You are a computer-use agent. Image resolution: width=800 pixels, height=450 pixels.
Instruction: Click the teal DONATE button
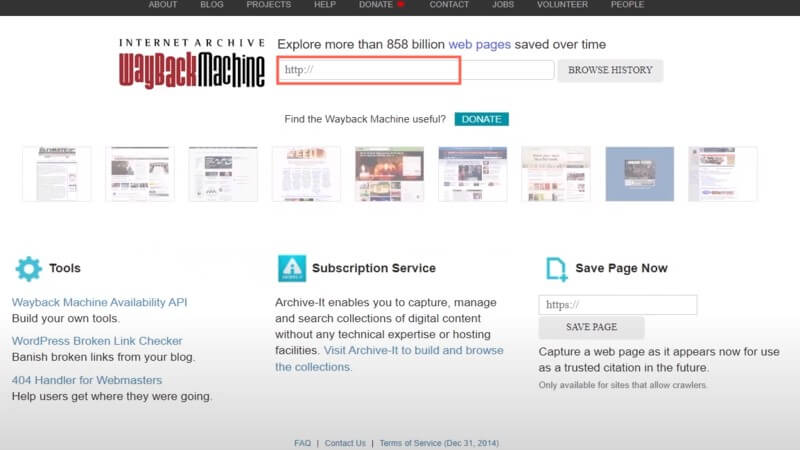(x=481, y=119)
